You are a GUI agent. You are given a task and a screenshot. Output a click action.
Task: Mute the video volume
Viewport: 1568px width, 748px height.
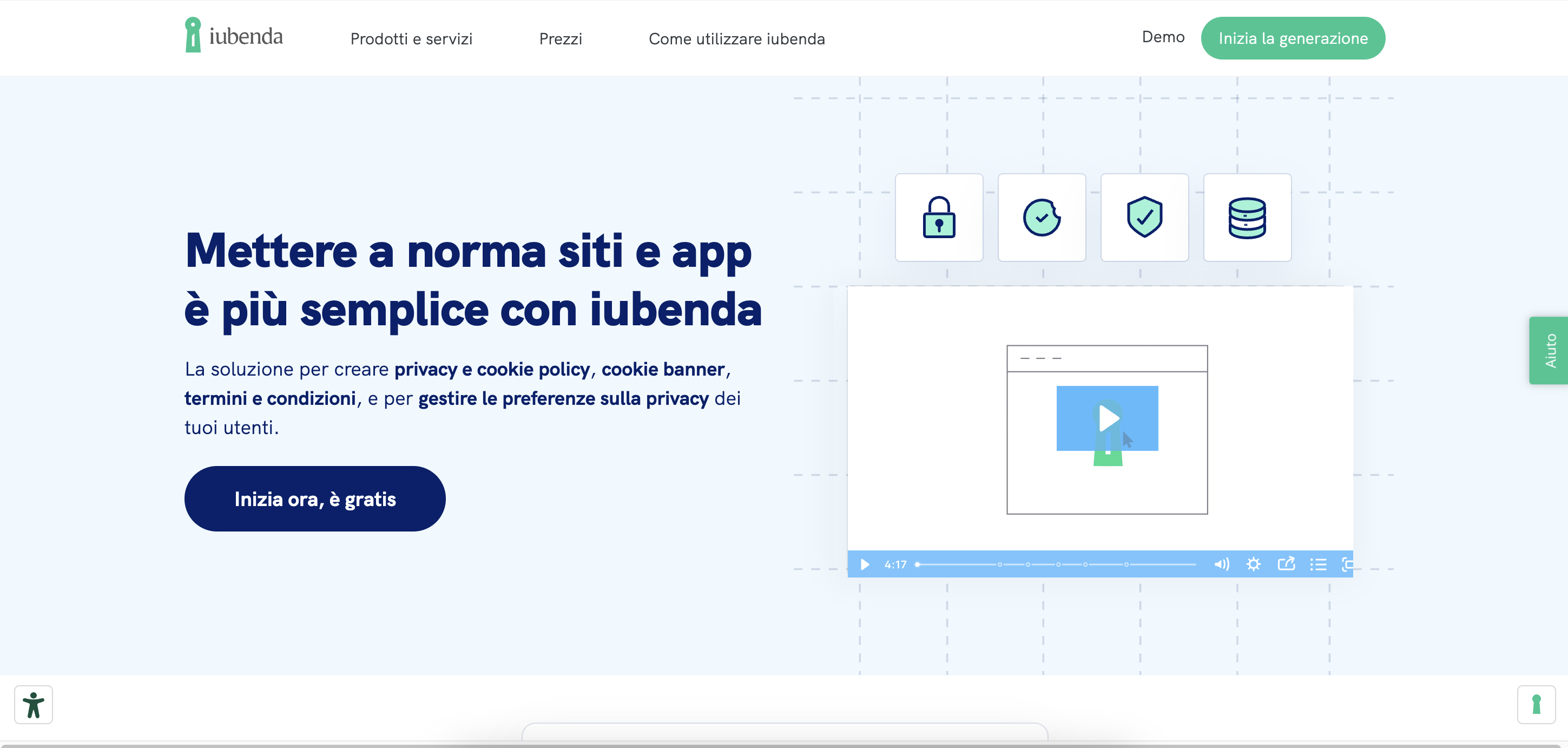(1221, 564)
